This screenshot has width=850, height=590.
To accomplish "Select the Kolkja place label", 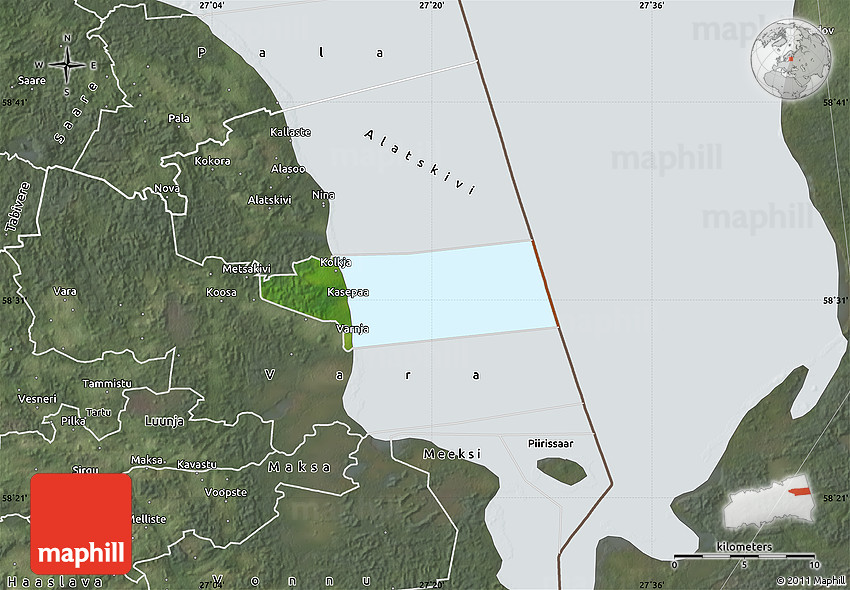I will [x=333, y=262].
